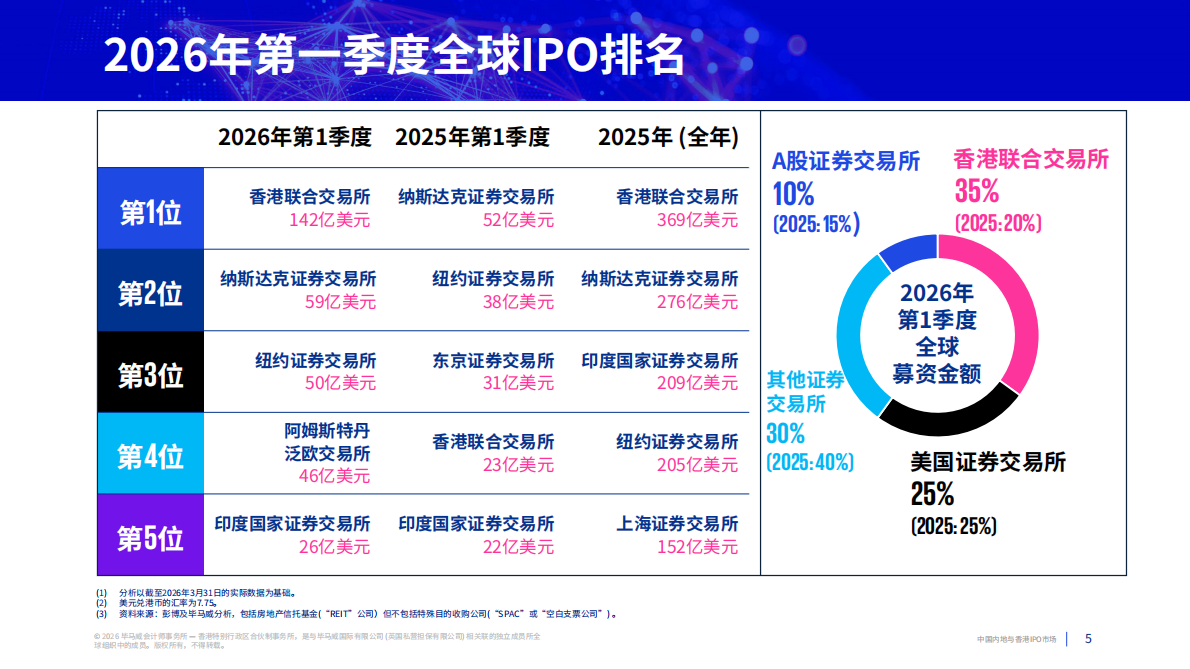This screenshot has height=669, width=1190.
Task: Click the 第1位 rank cell
Action: point(150,209)
